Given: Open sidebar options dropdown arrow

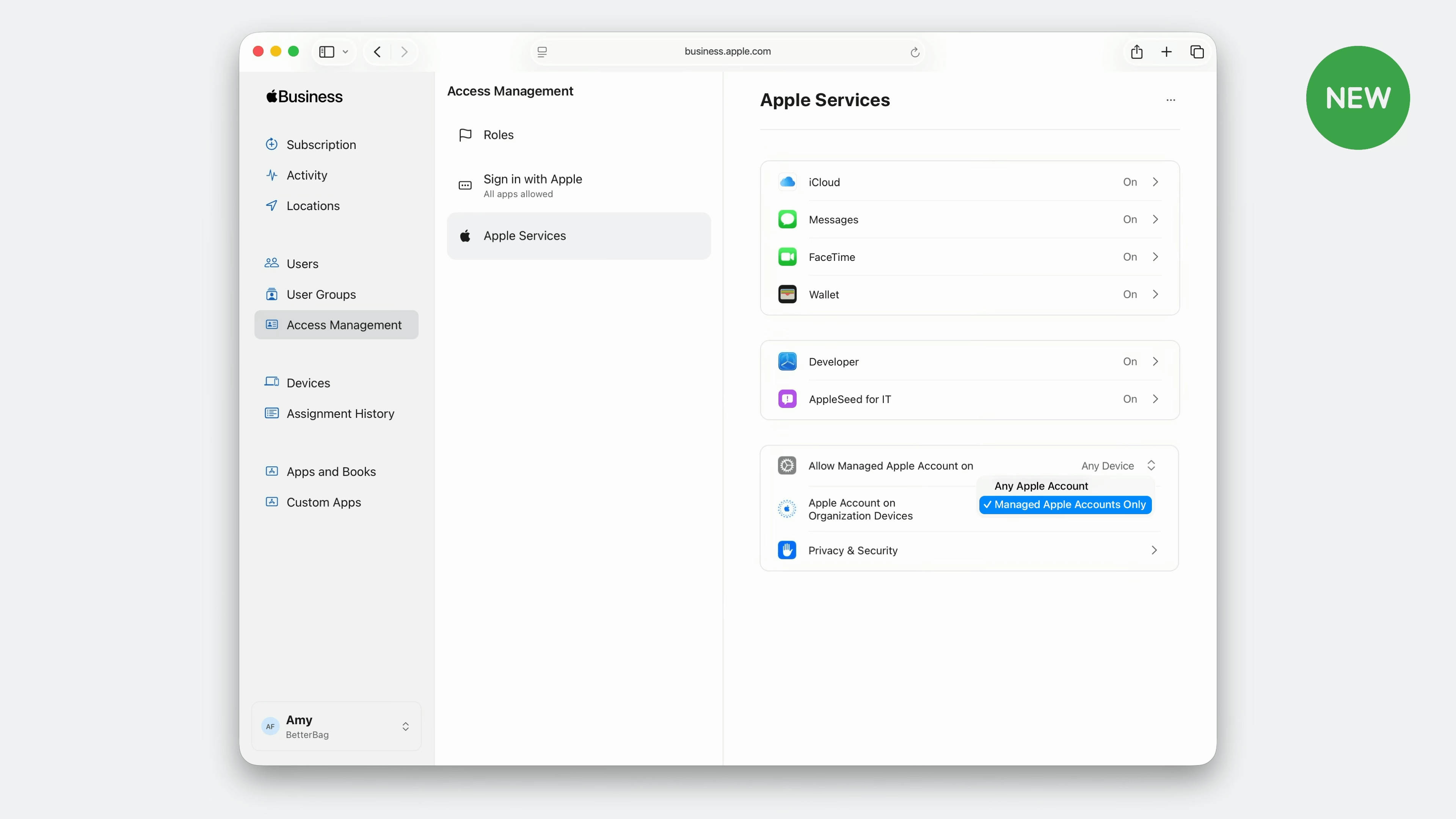Looking at the screenshot, I should tap(345, 52).
